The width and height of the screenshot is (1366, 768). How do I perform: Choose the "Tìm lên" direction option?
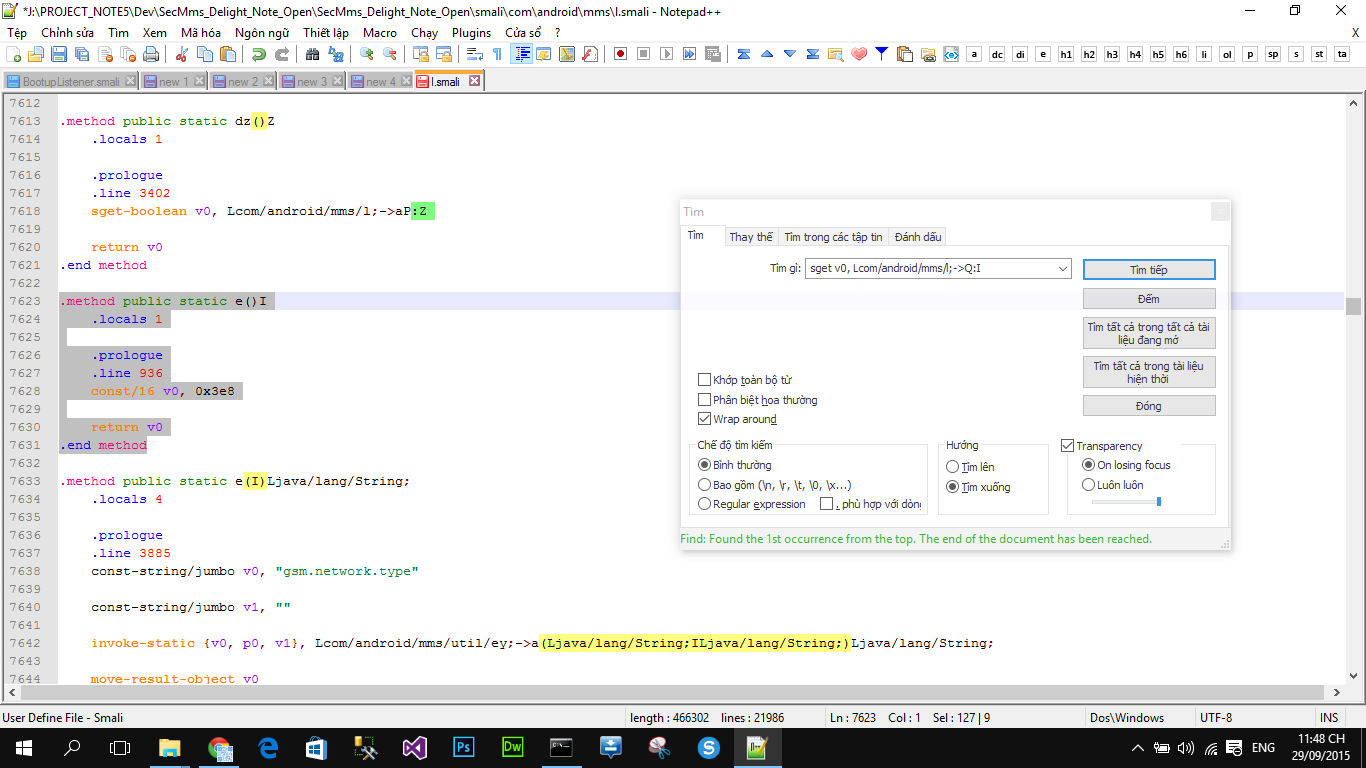[x=952, y=467]
